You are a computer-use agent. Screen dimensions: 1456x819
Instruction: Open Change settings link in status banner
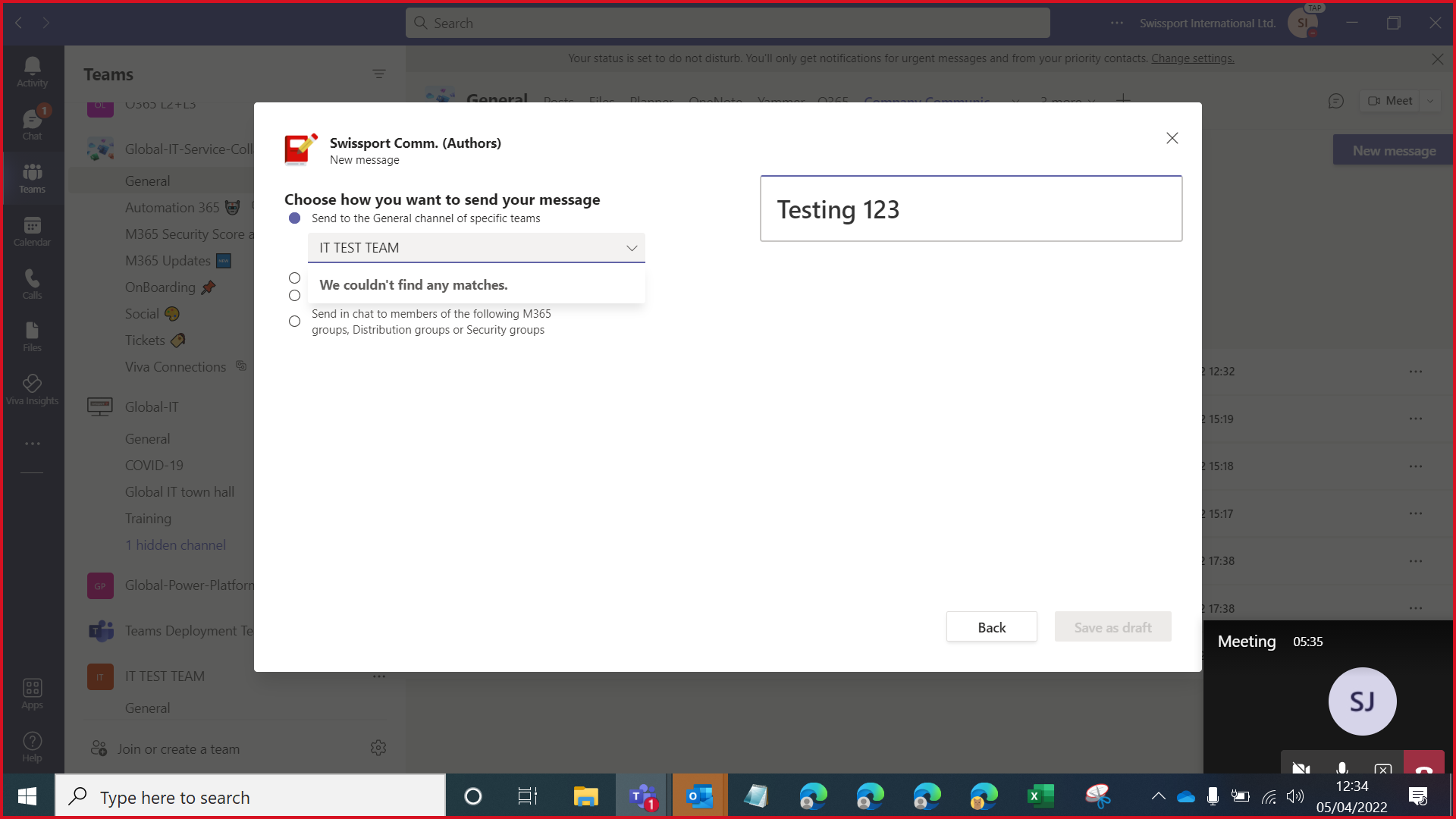(1191, 58)
